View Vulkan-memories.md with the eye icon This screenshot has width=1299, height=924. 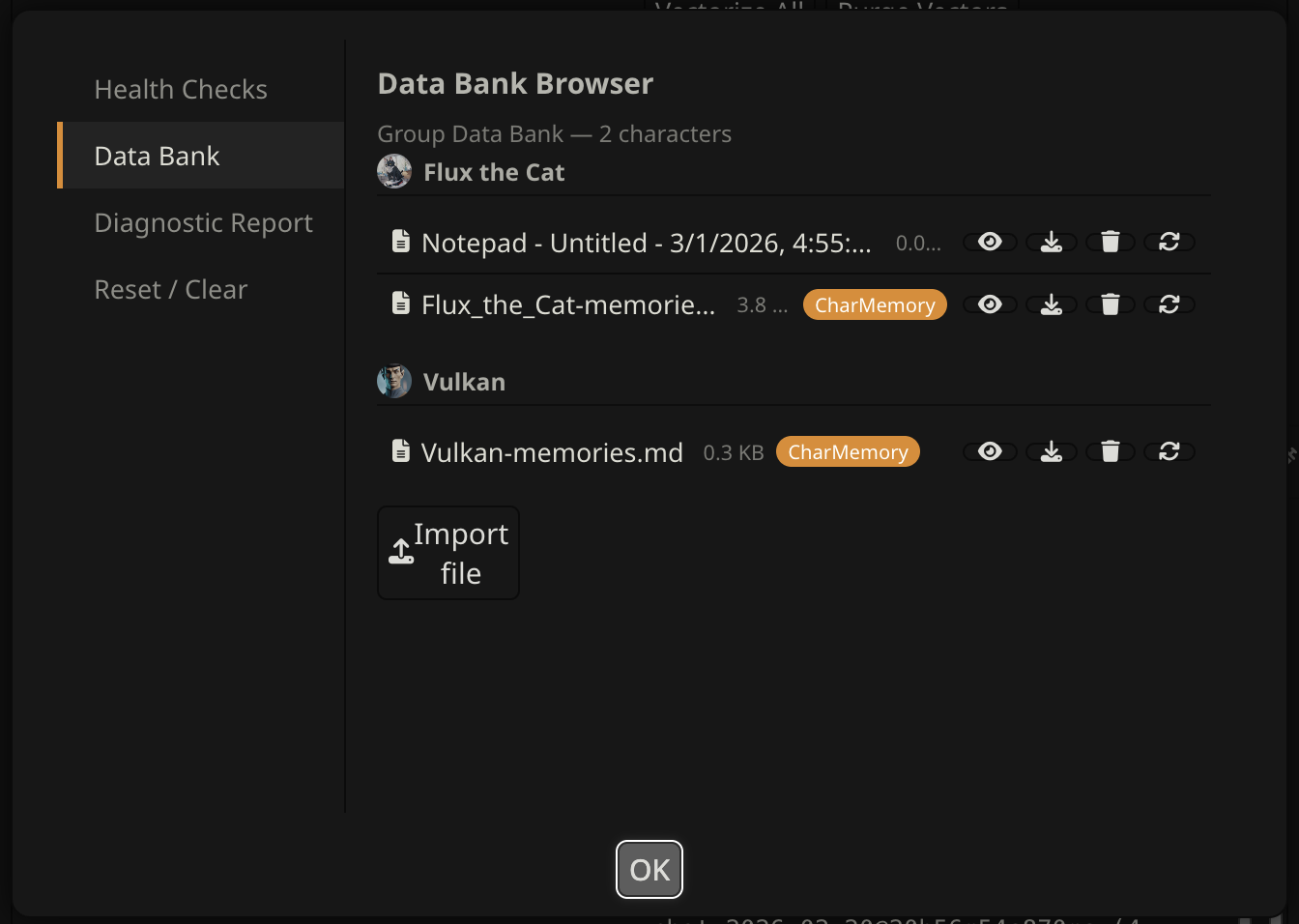(990, 451)
